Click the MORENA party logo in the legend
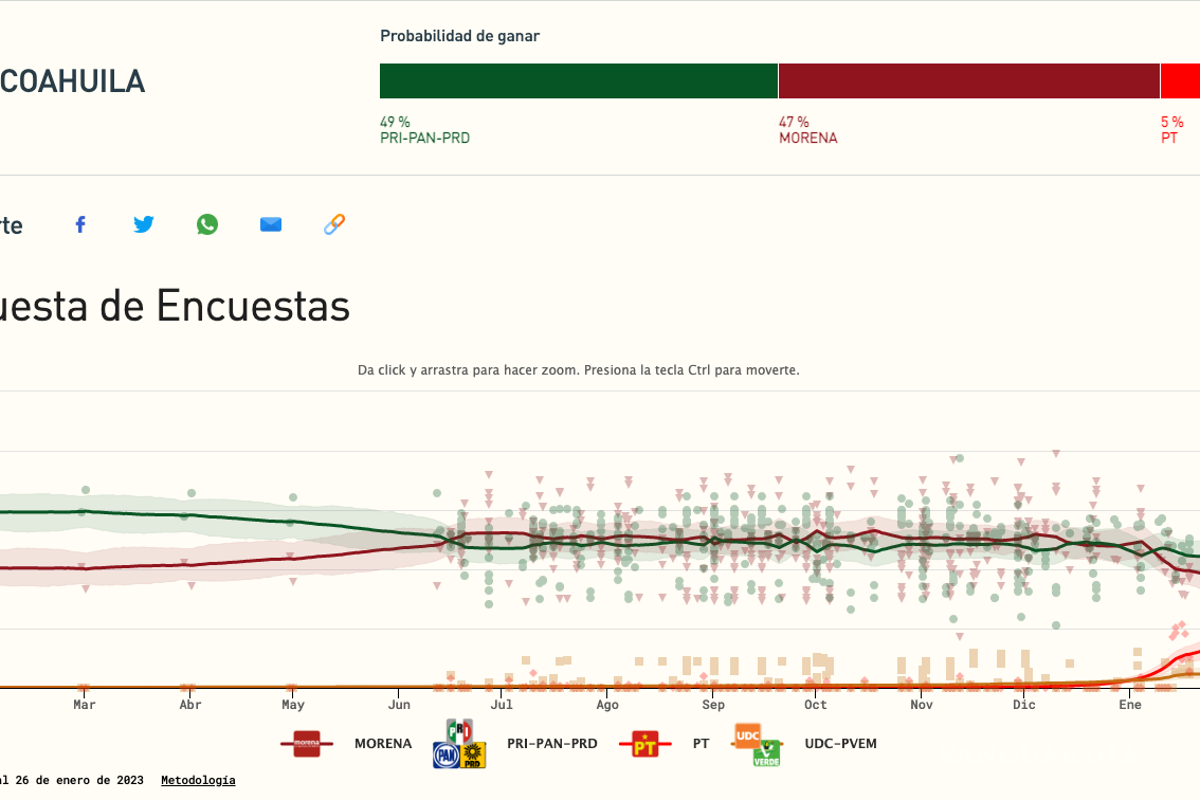 tap(307, 744)
